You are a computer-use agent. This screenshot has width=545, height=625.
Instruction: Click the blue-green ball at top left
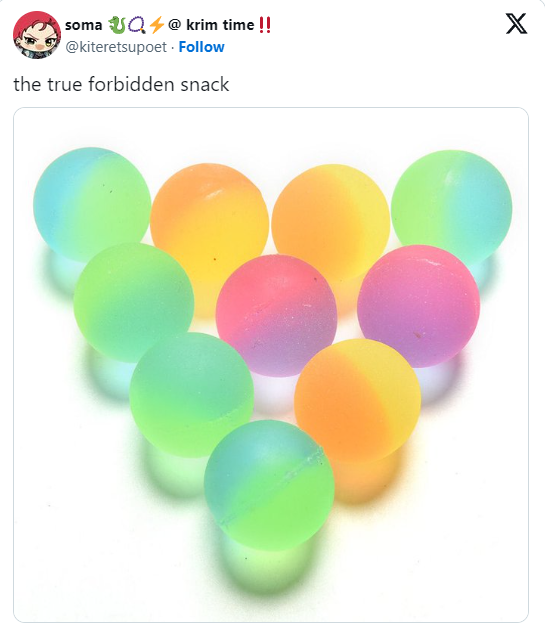[92, 205]
